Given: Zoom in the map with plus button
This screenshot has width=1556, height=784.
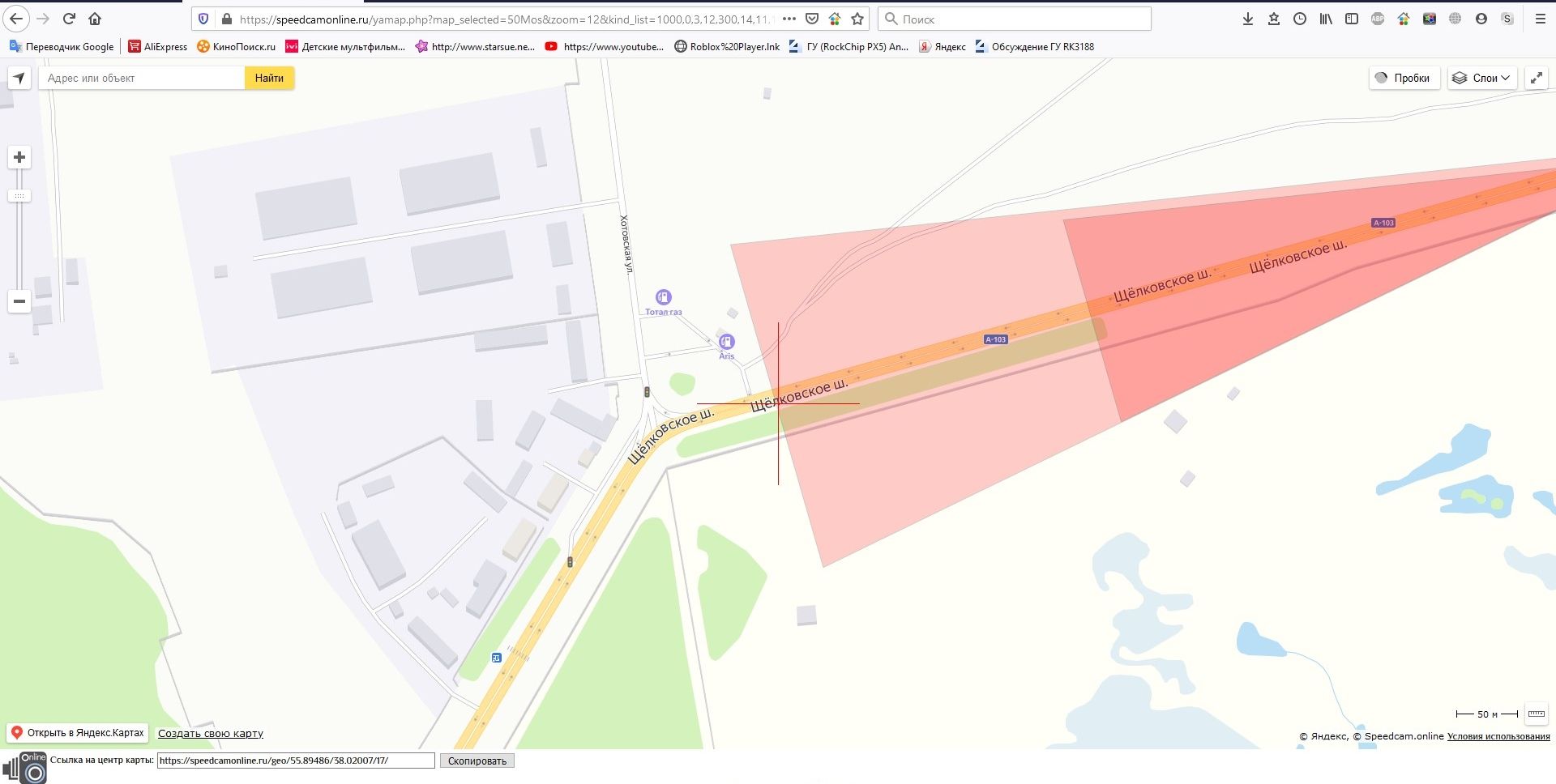Looking at the screenshot, I should (x=19, y=157).
